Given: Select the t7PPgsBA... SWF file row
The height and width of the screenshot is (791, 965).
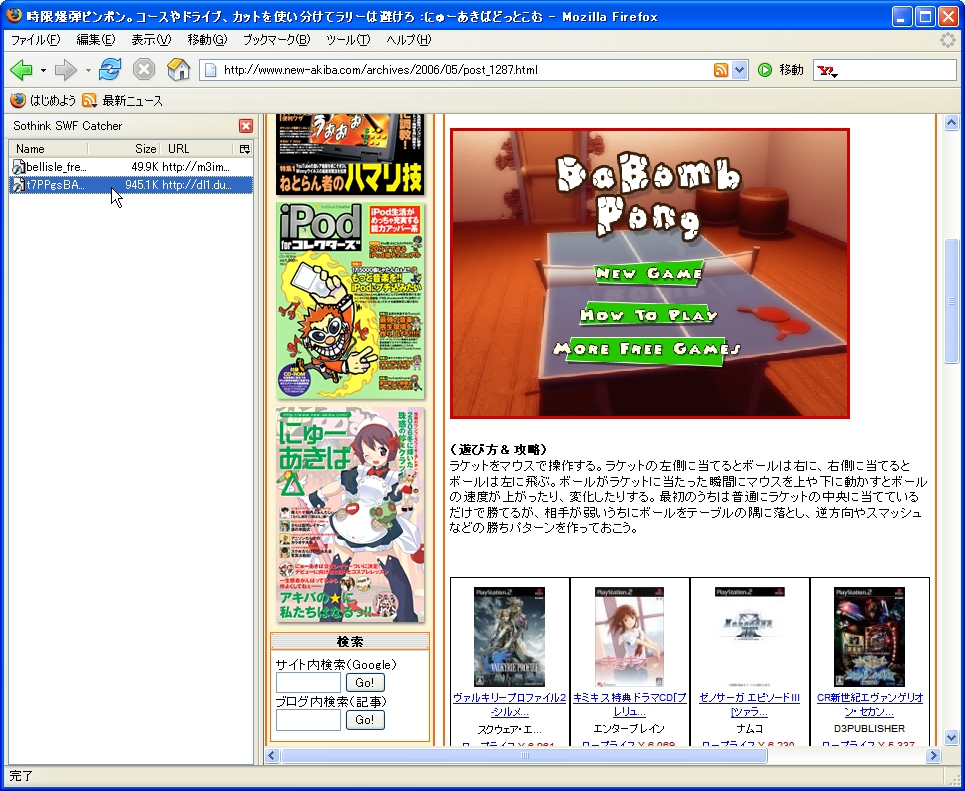Looking at the screenshot, I should click(x=130, y=185).
